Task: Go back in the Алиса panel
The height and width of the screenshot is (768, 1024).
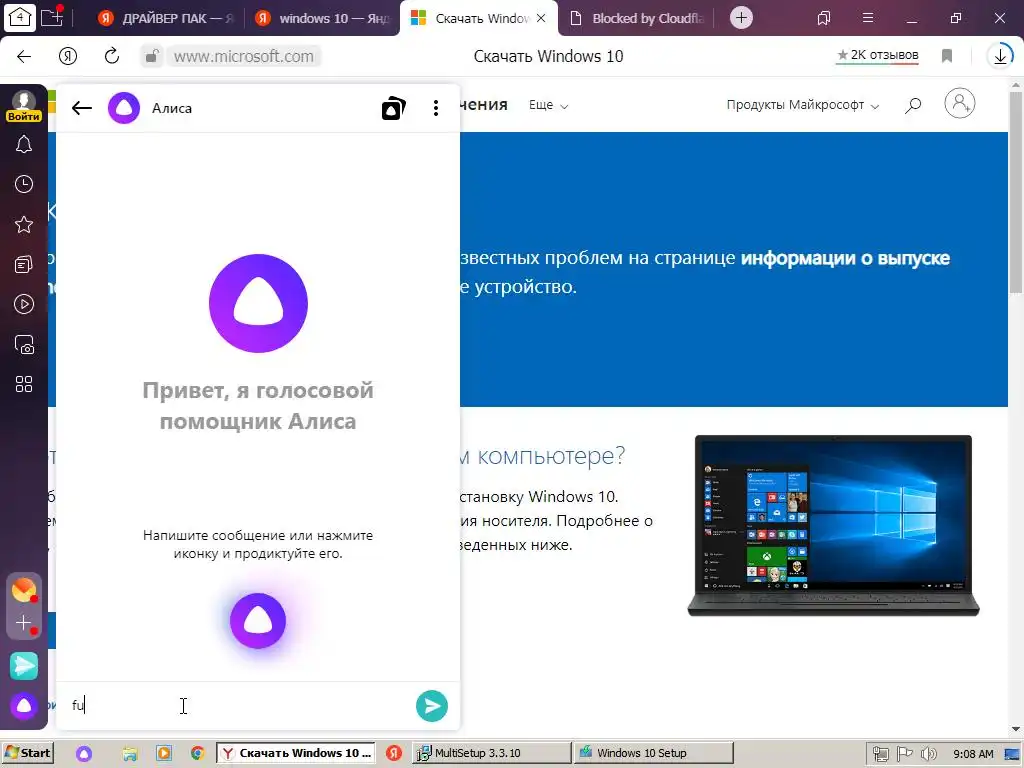Action: coord(82,108)
